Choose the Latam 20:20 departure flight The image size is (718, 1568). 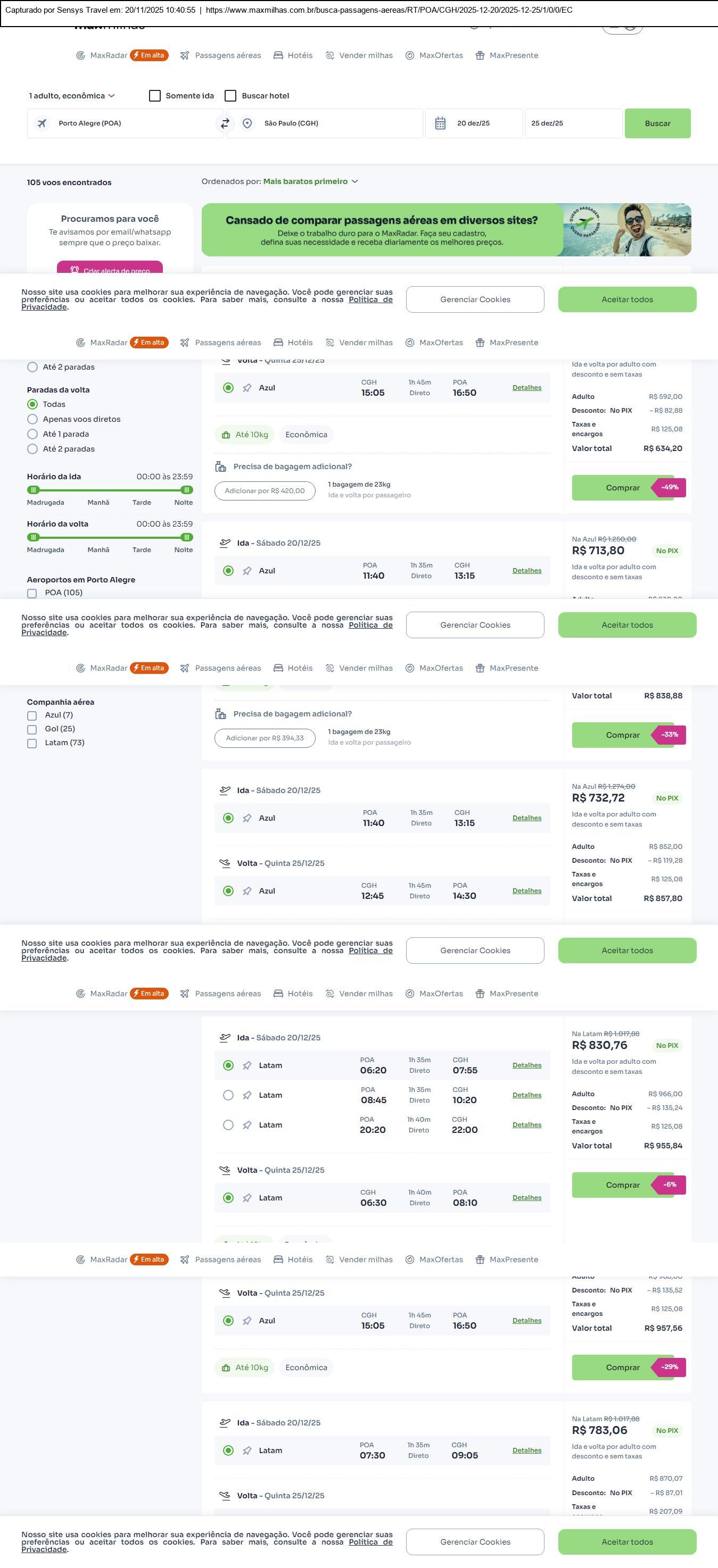coord(228,1125)
